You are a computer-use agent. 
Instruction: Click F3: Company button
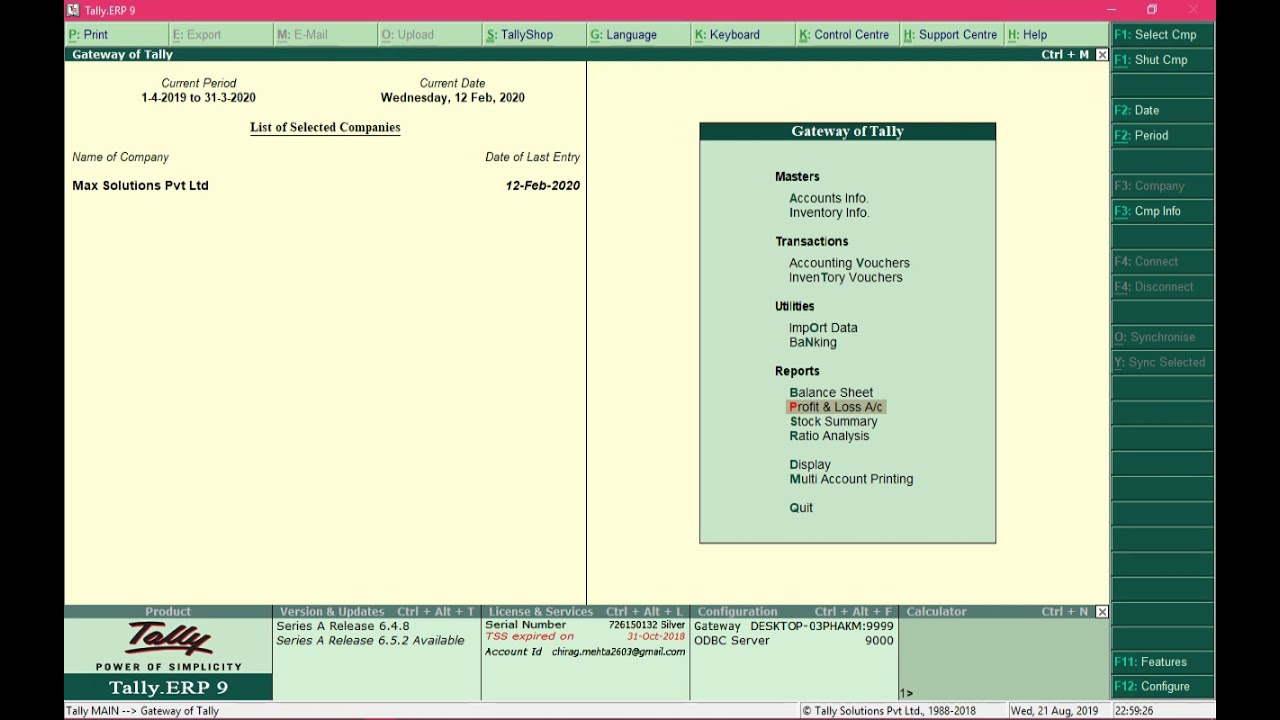pyautogui.click(x=1162, y=186)
